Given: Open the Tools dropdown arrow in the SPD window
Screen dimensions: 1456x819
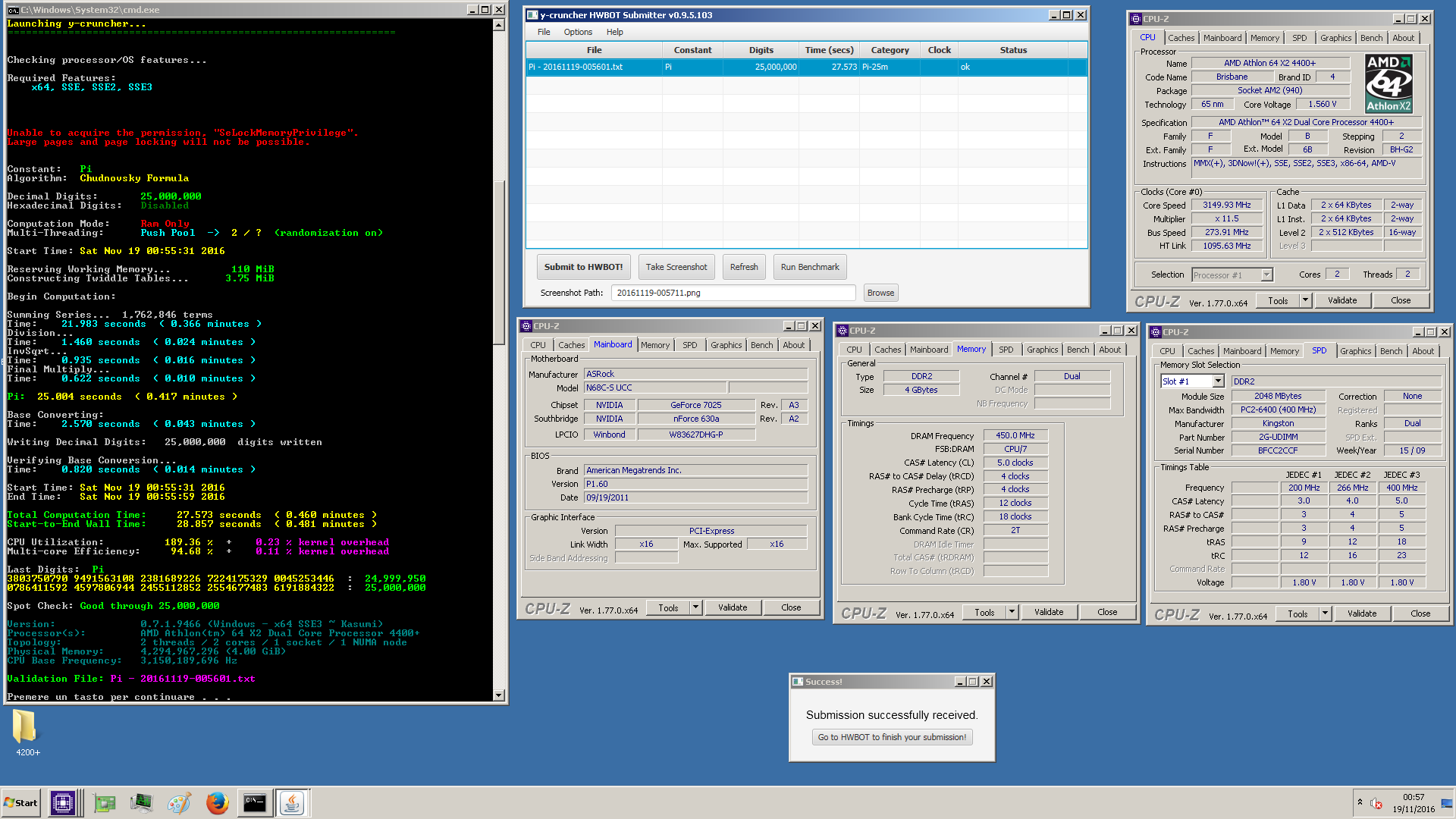Looking at the screenshot, I should point(1325,613).
